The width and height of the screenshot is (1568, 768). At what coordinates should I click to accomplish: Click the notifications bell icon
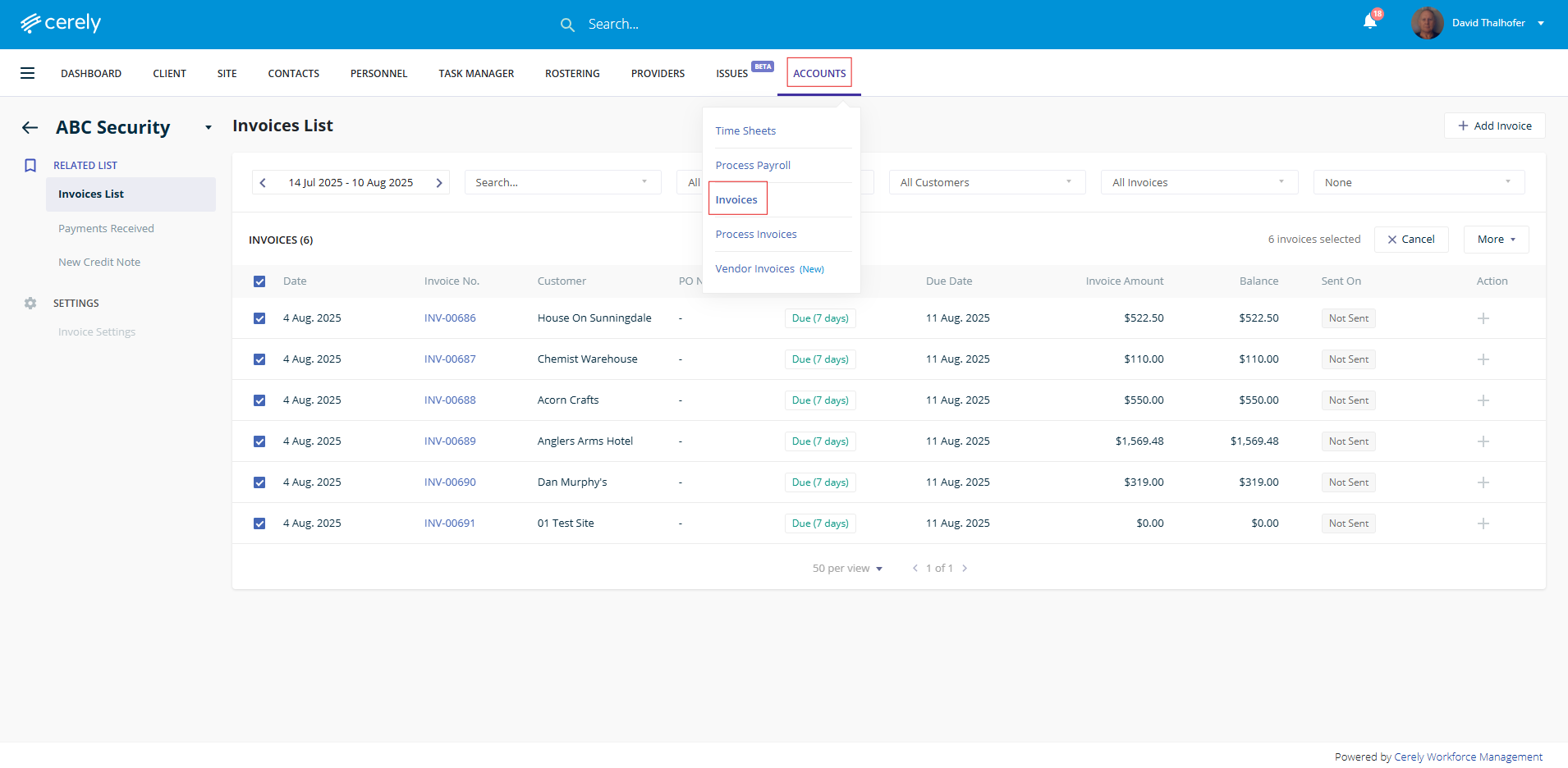coord(1369,22)
